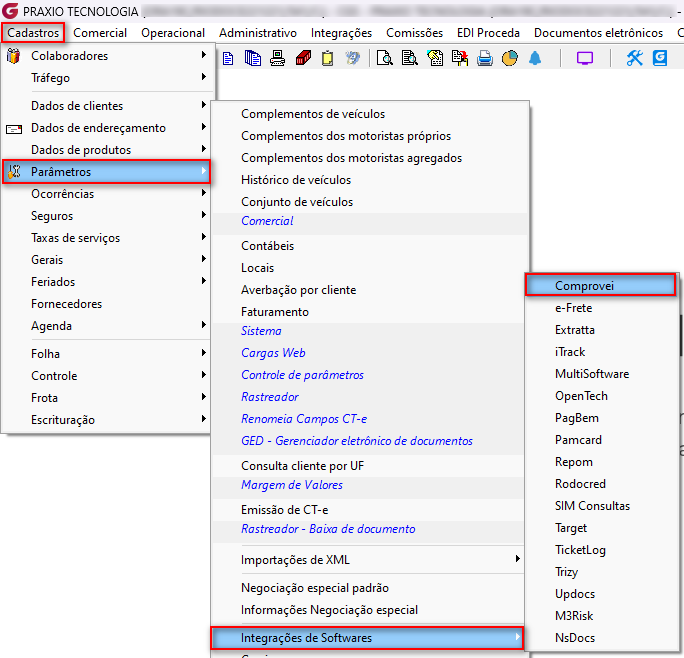Viewport: 684px width, 658px height.
Task: Open the pie chart toolbar icon
Action: click(510, 58)
